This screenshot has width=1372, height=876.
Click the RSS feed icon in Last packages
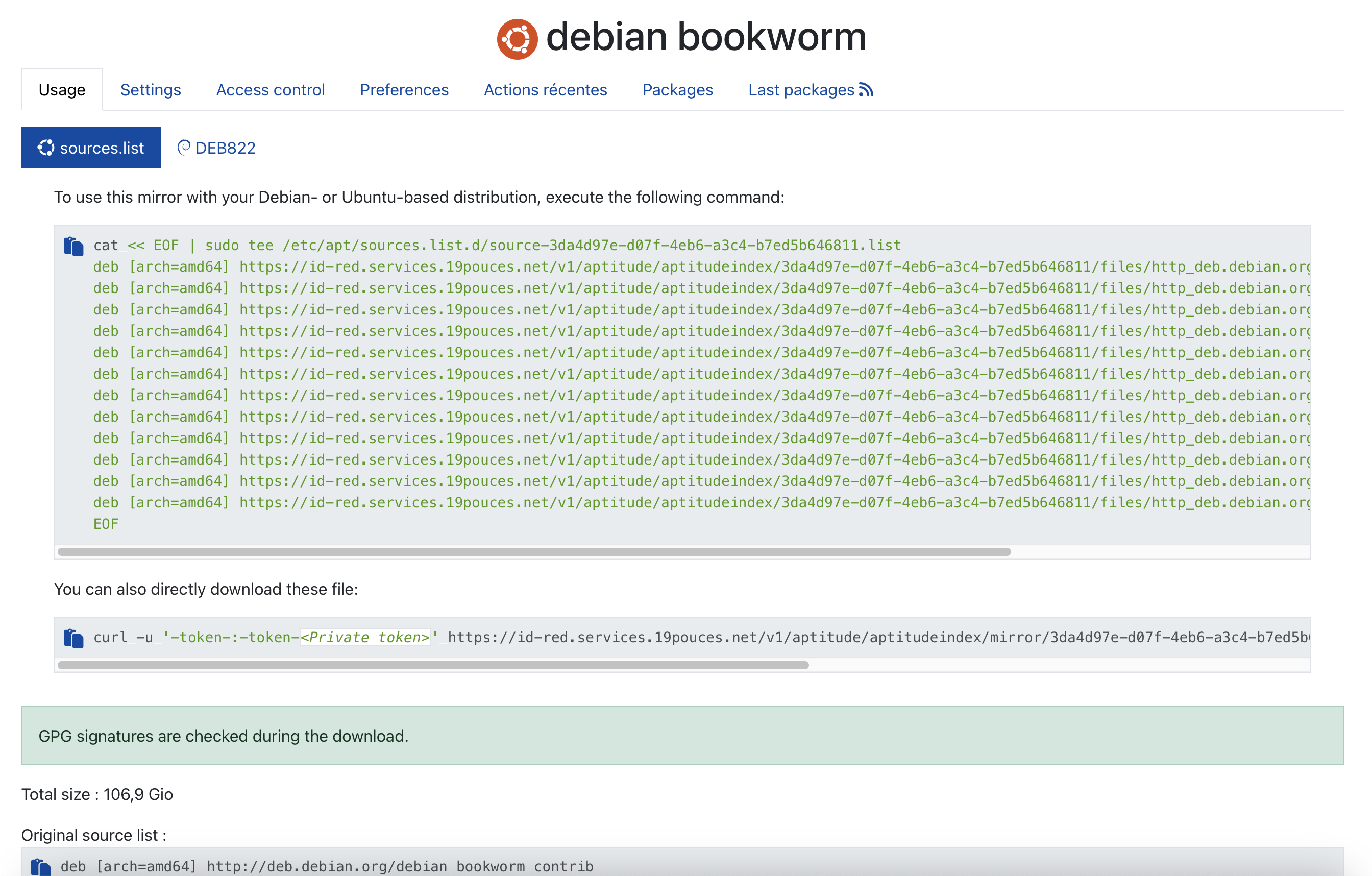tap(866, 89)
